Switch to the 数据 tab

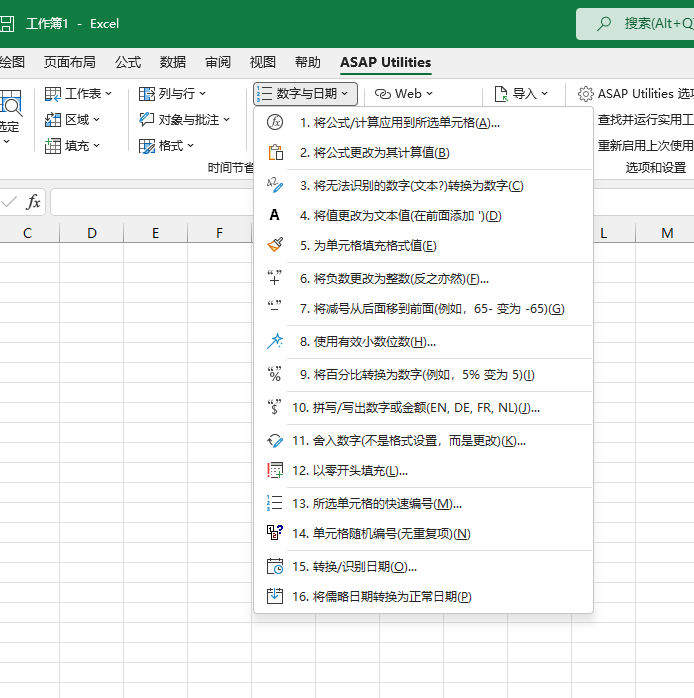(x=173, y=62)
